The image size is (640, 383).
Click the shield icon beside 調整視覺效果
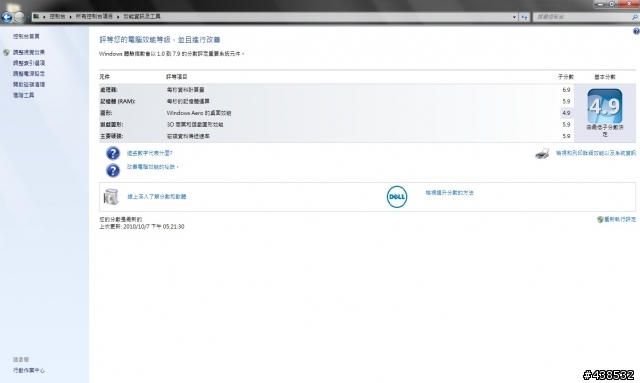pyautogui.click(x=6, y=53)
